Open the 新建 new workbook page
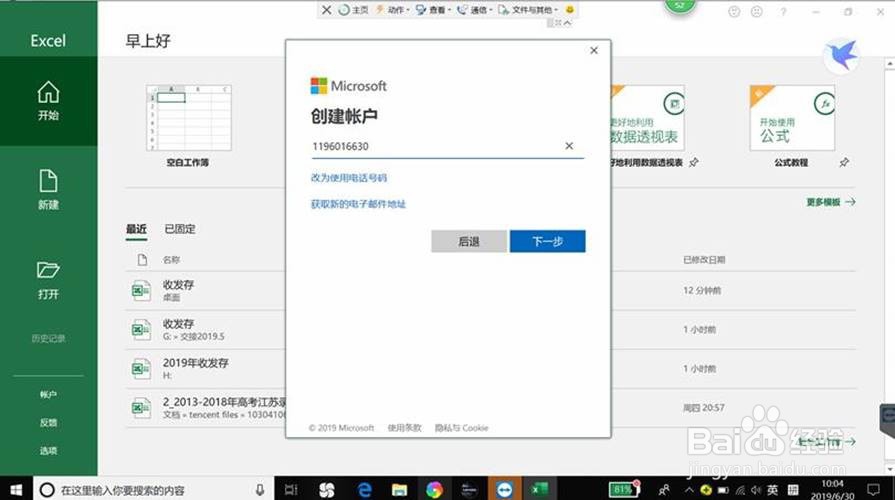Viewport: 895px width, 500px height. click(49, 190)
